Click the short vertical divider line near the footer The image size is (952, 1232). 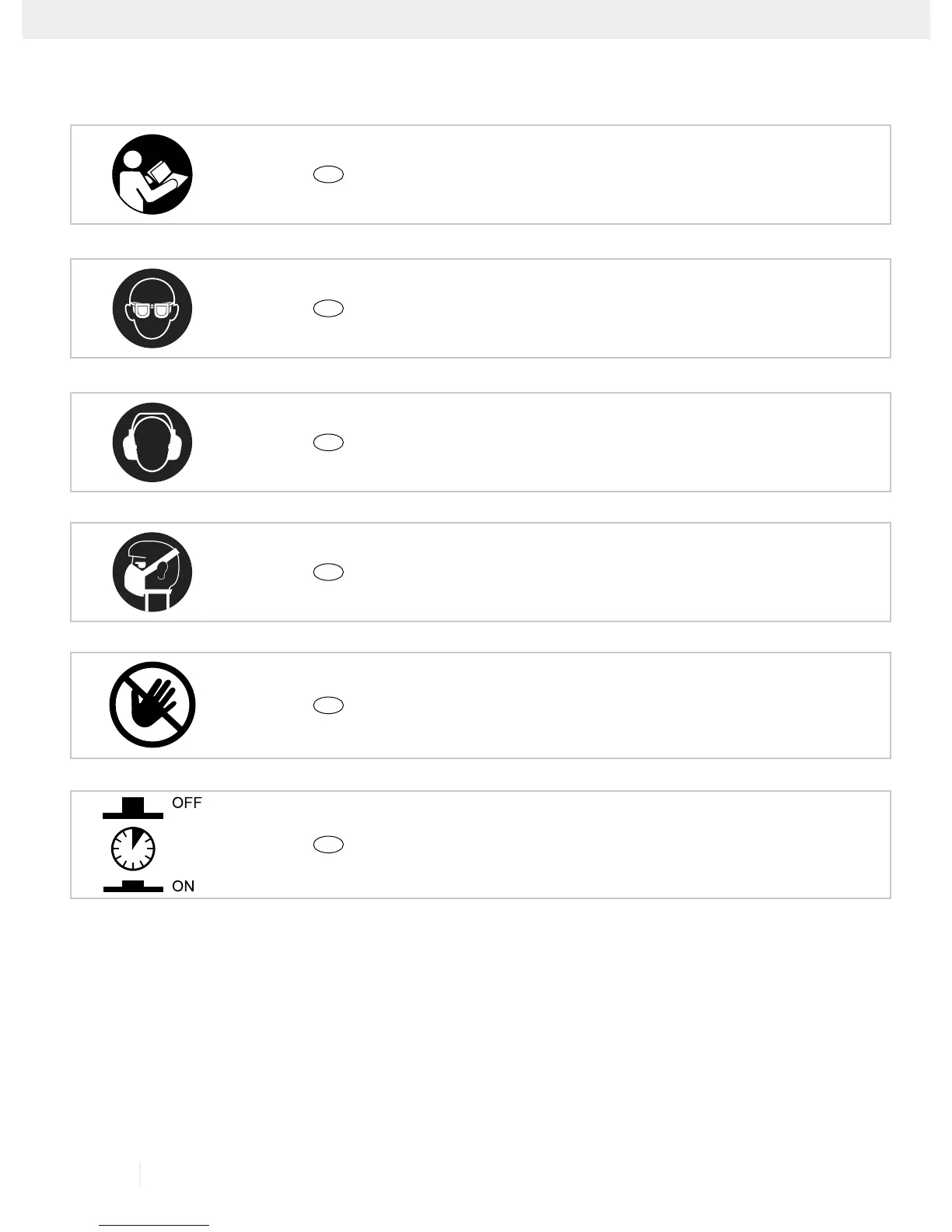tap(140, 1172)
